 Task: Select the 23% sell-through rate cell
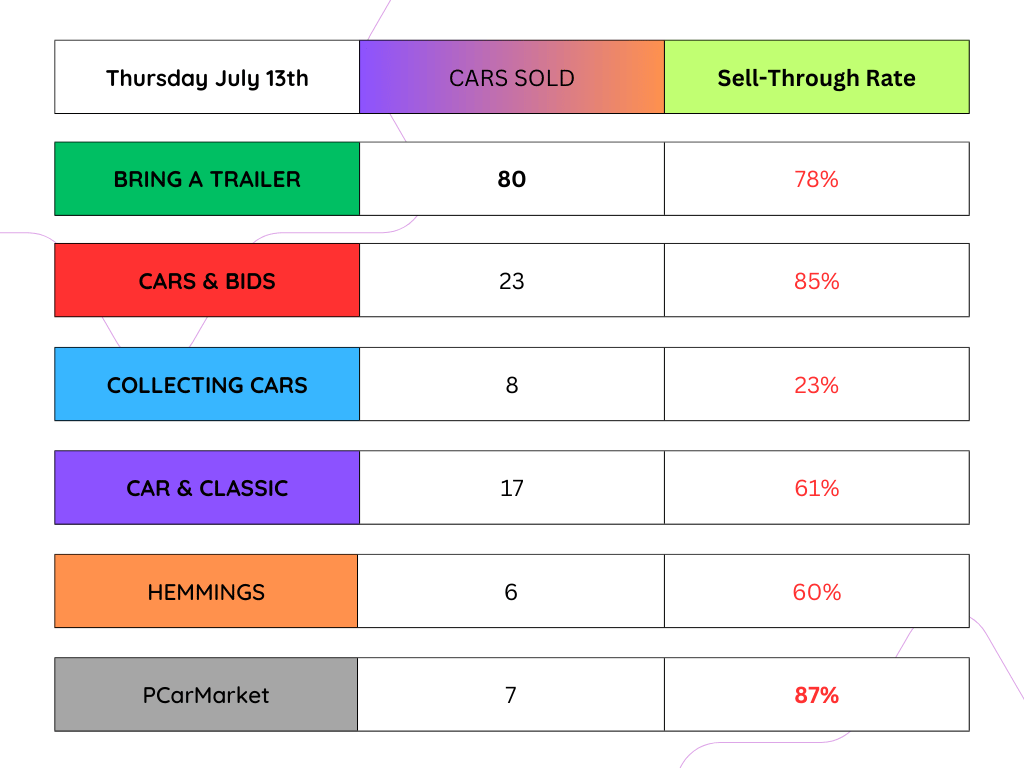pyautogui.click(x=816, y=385)
